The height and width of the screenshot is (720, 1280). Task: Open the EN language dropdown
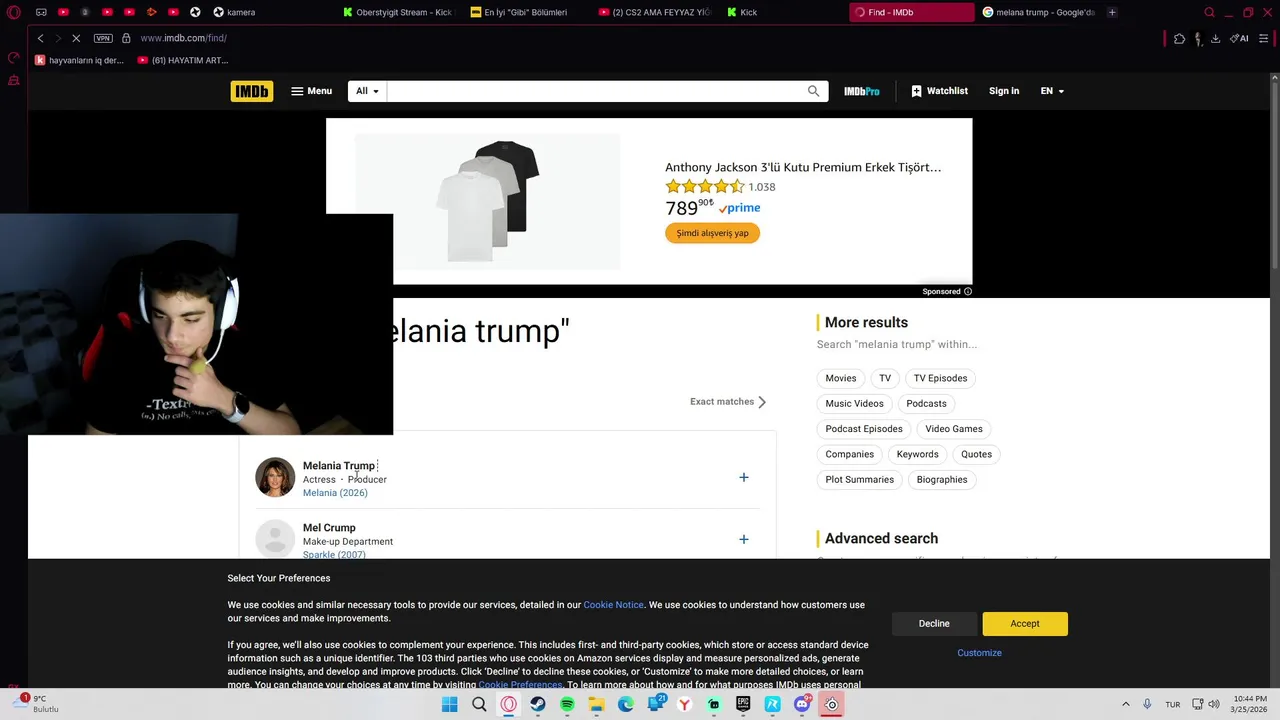tap(1052, 91)
